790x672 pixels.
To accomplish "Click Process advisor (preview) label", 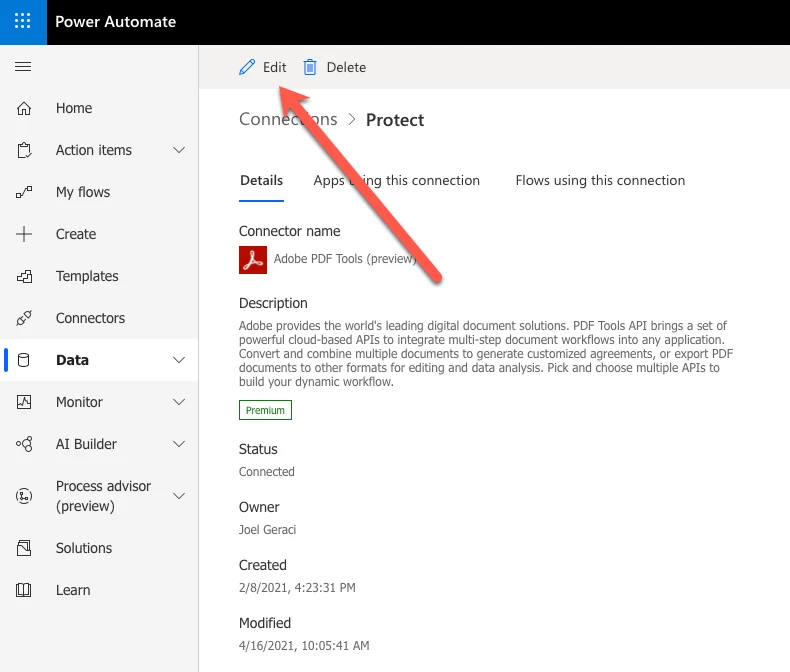I will tap(103, 496).
